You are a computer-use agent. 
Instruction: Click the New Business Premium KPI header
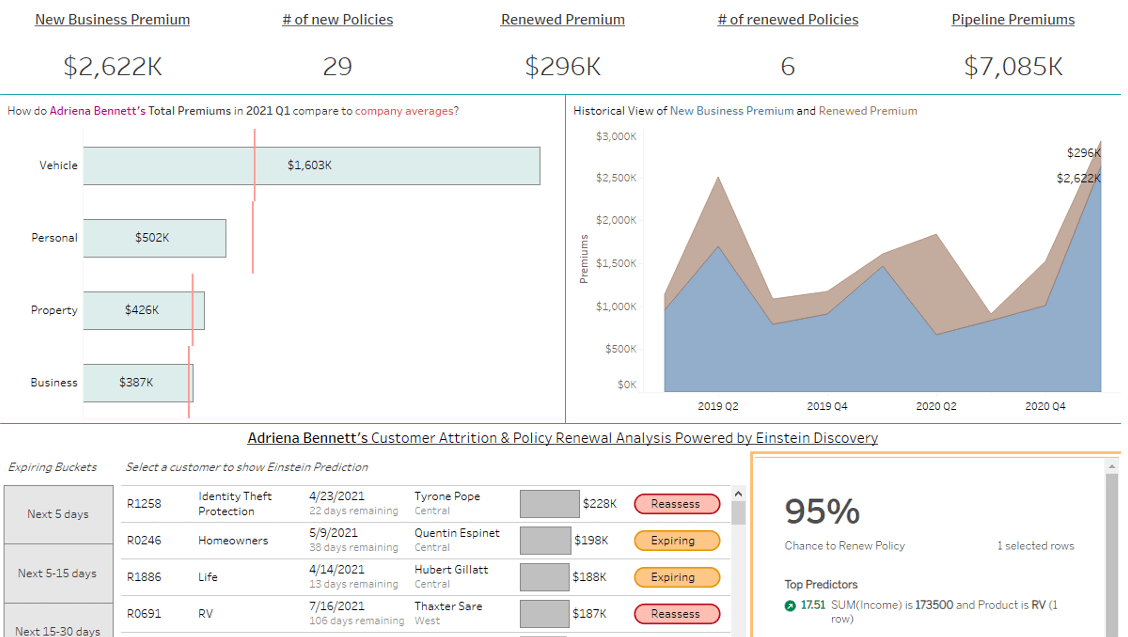[111, 19]
